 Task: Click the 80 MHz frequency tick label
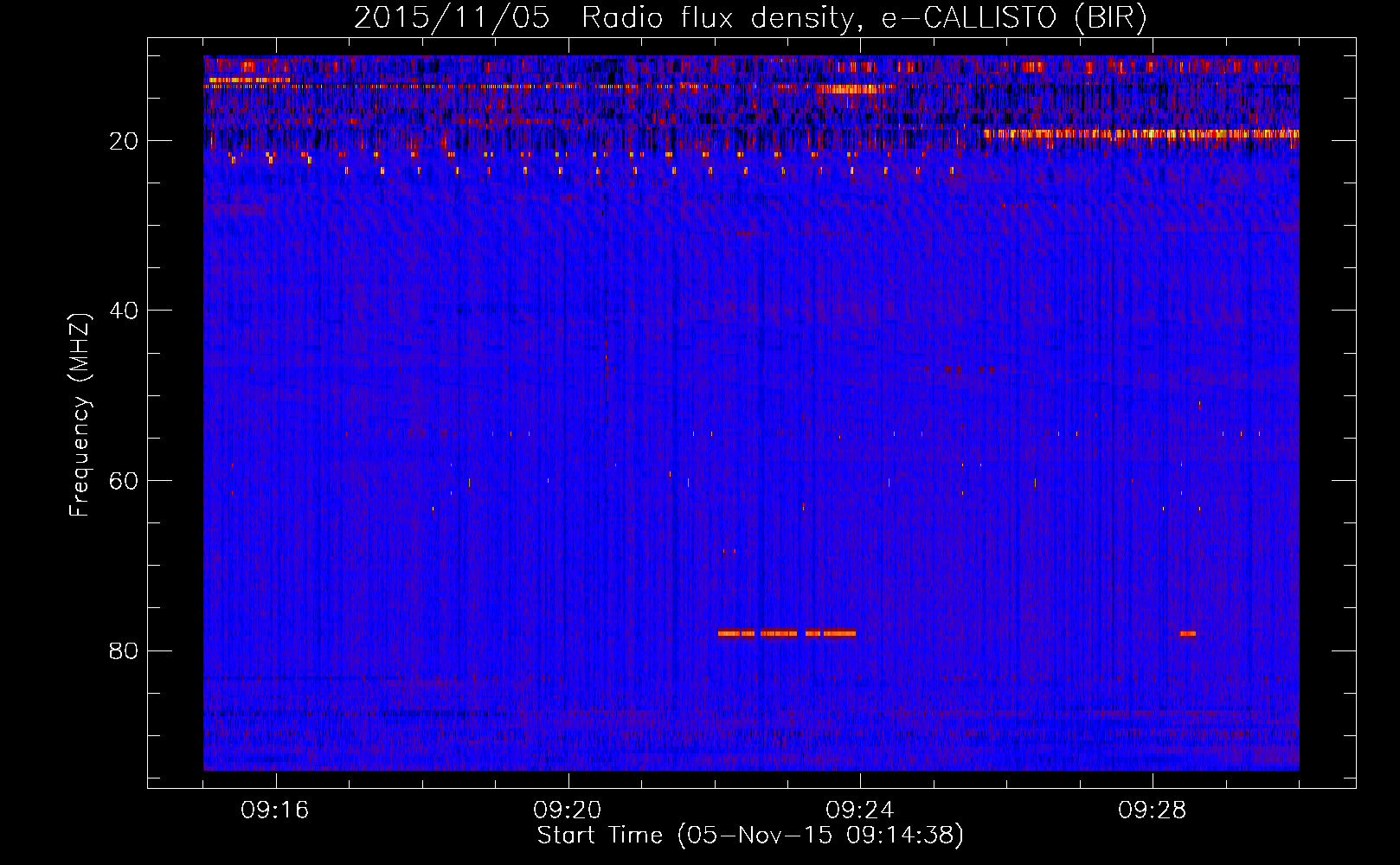[125, 650]
